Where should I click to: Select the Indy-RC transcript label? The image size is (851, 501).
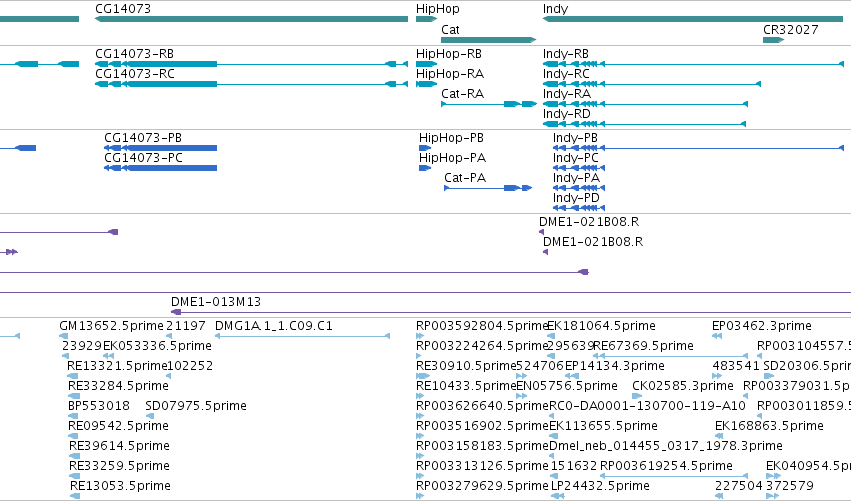click(x=566, y=74)
